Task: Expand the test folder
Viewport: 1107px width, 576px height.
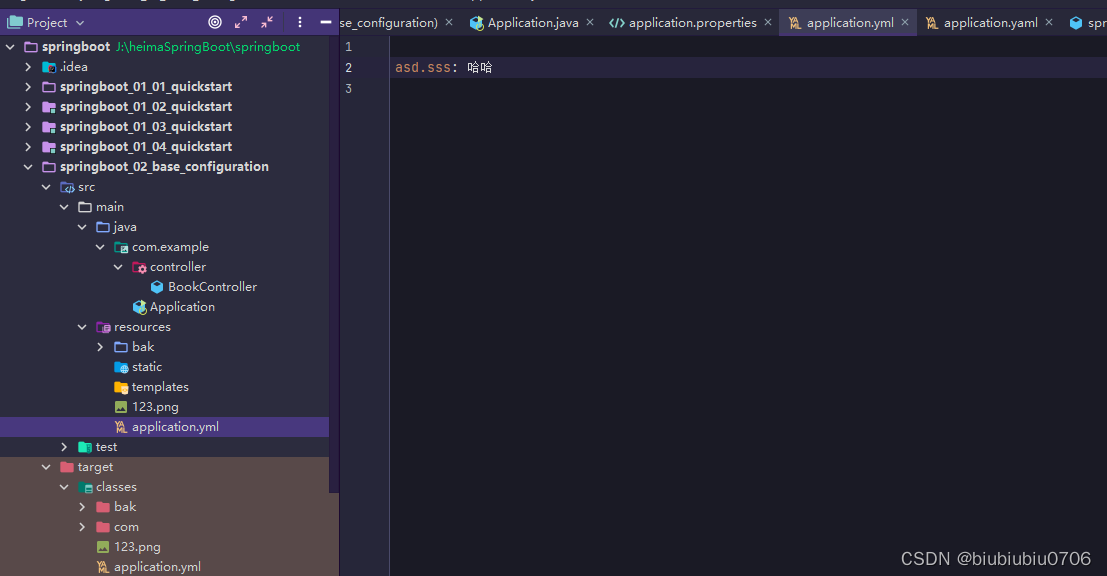Action: point(63,446)
